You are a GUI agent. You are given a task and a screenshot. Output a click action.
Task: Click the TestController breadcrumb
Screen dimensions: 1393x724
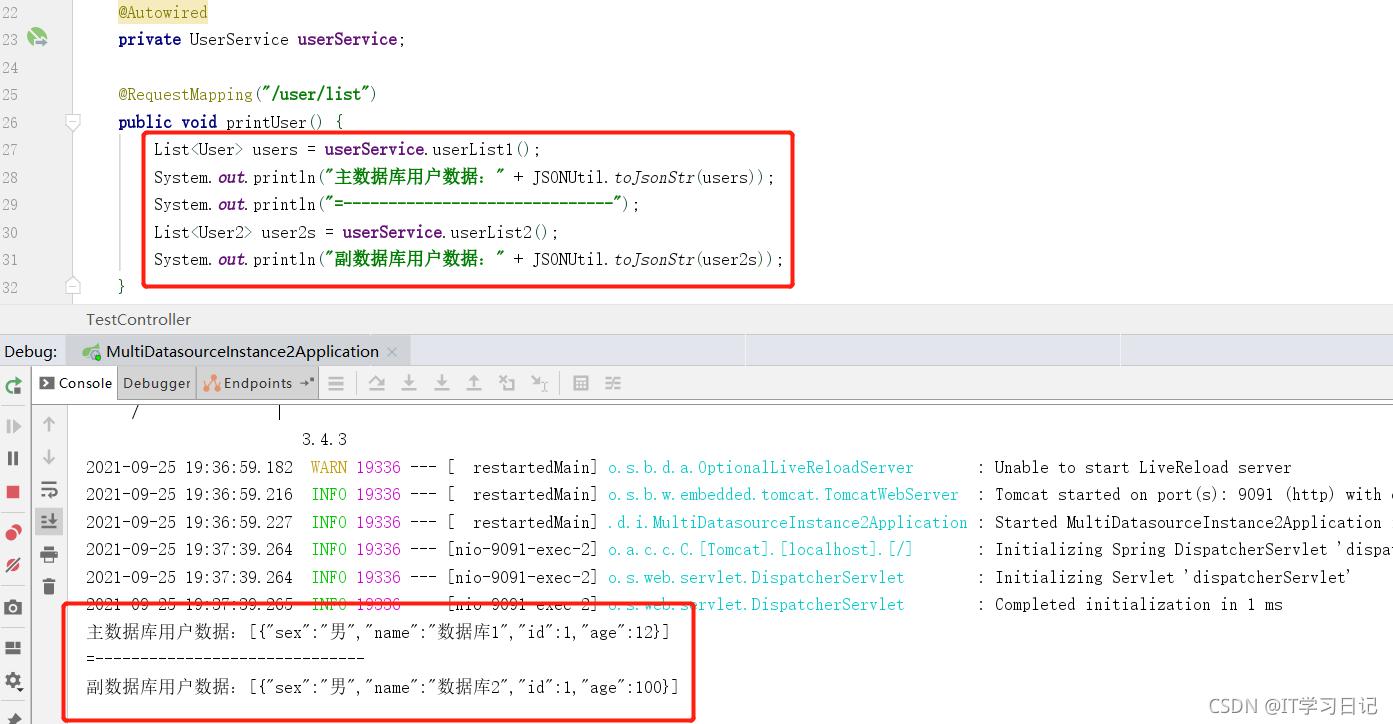139,320
